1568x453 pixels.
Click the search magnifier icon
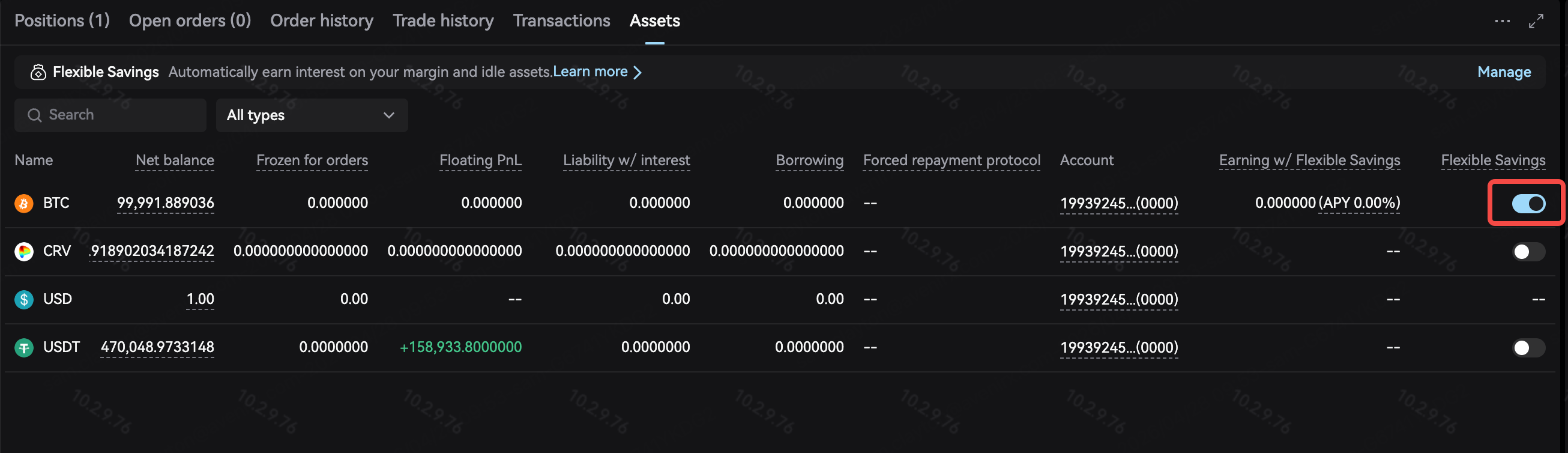coord(35,115)
